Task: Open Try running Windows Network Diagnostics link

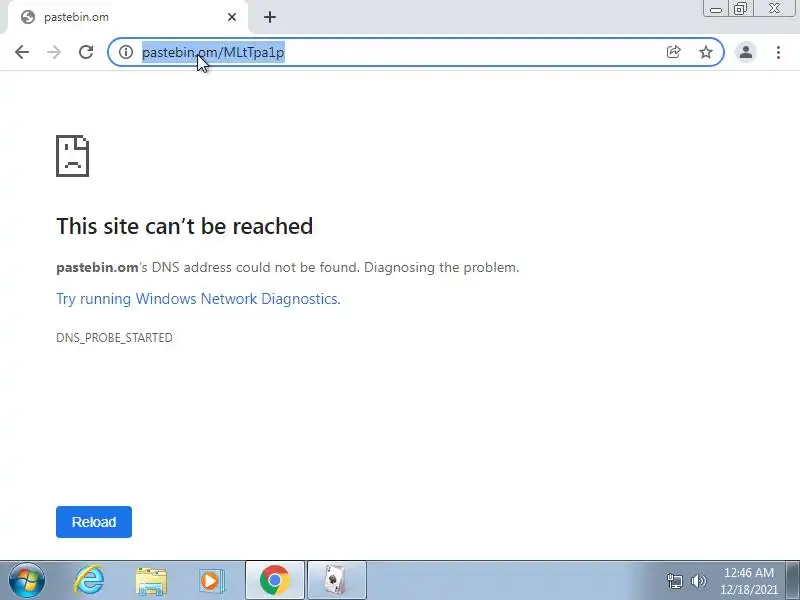Action: [198, 298]
